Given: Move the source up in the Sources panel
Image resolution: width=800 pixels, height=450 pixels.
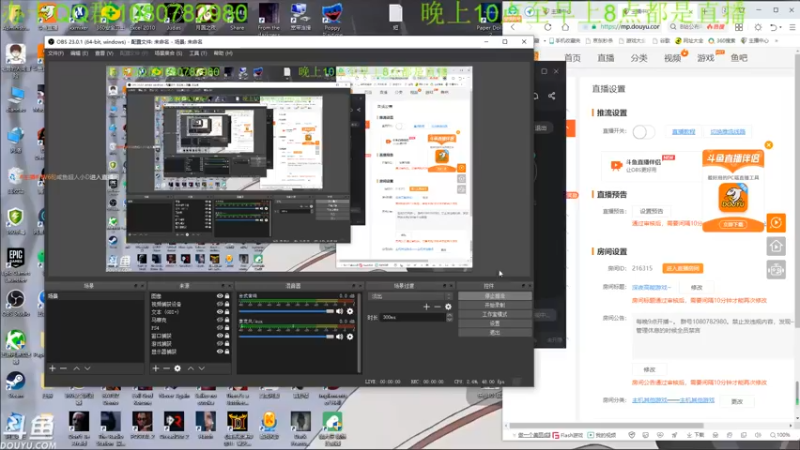Looking at the screenshot, I should (190, 368).
